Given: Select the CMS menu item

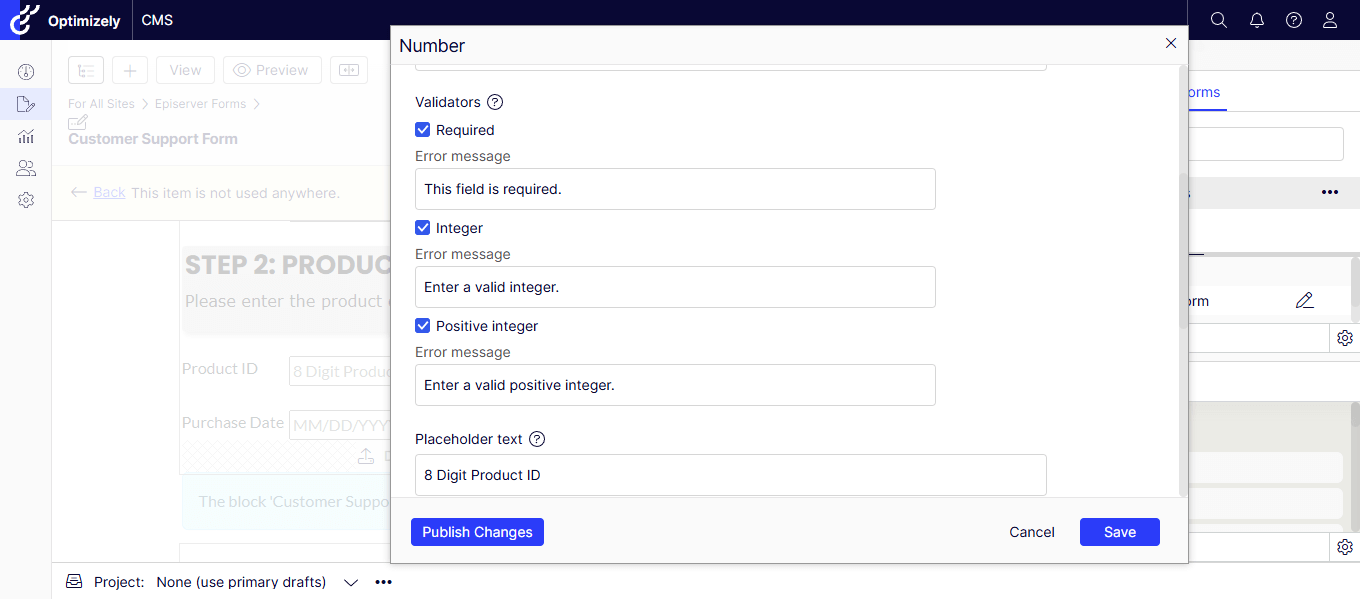Looking at the screenshot, I should pyautogui.click(x=158, y=20).
